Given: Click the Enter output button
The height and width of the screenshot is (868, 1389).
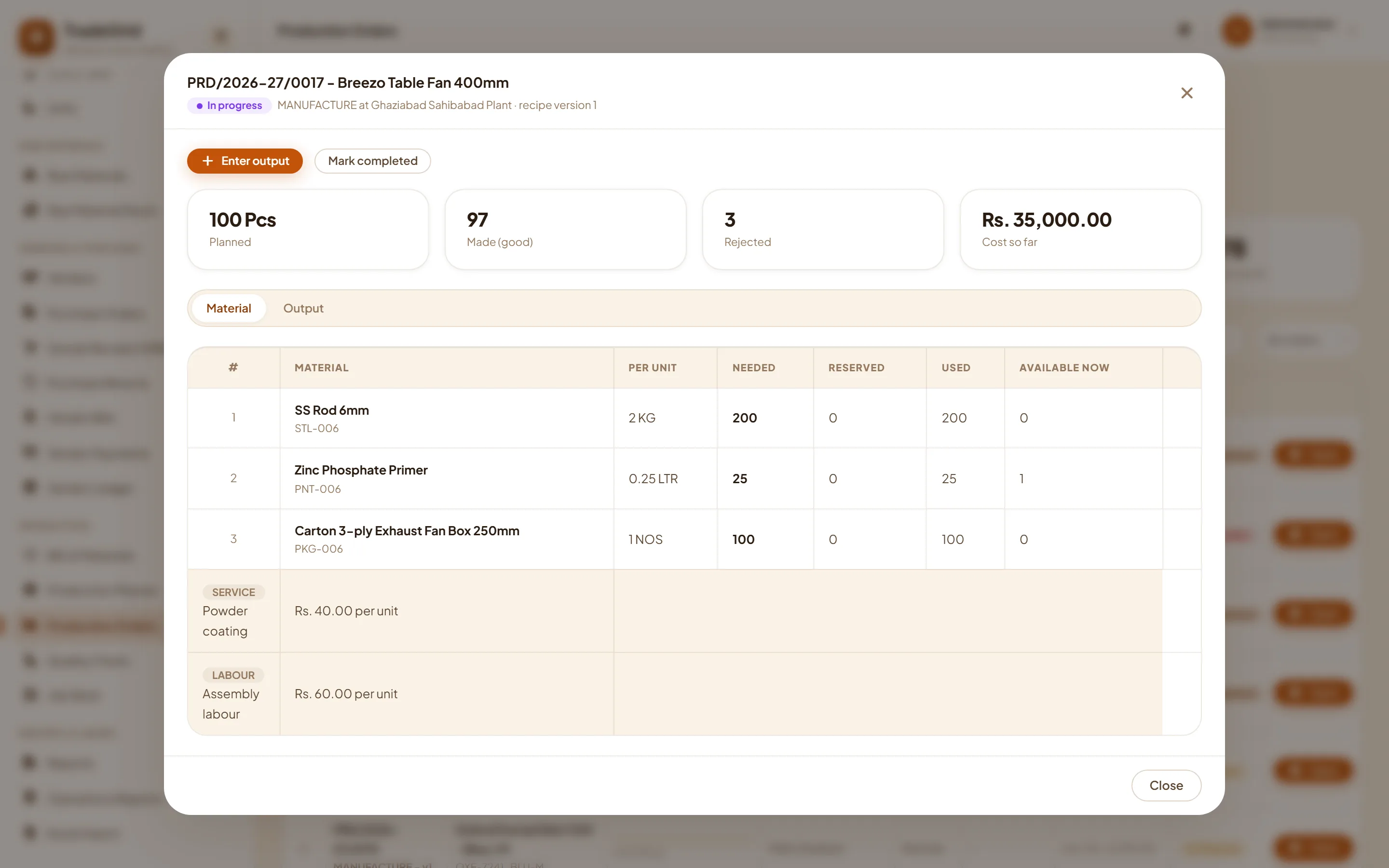Looking at the screenshot, I should 245,161.
